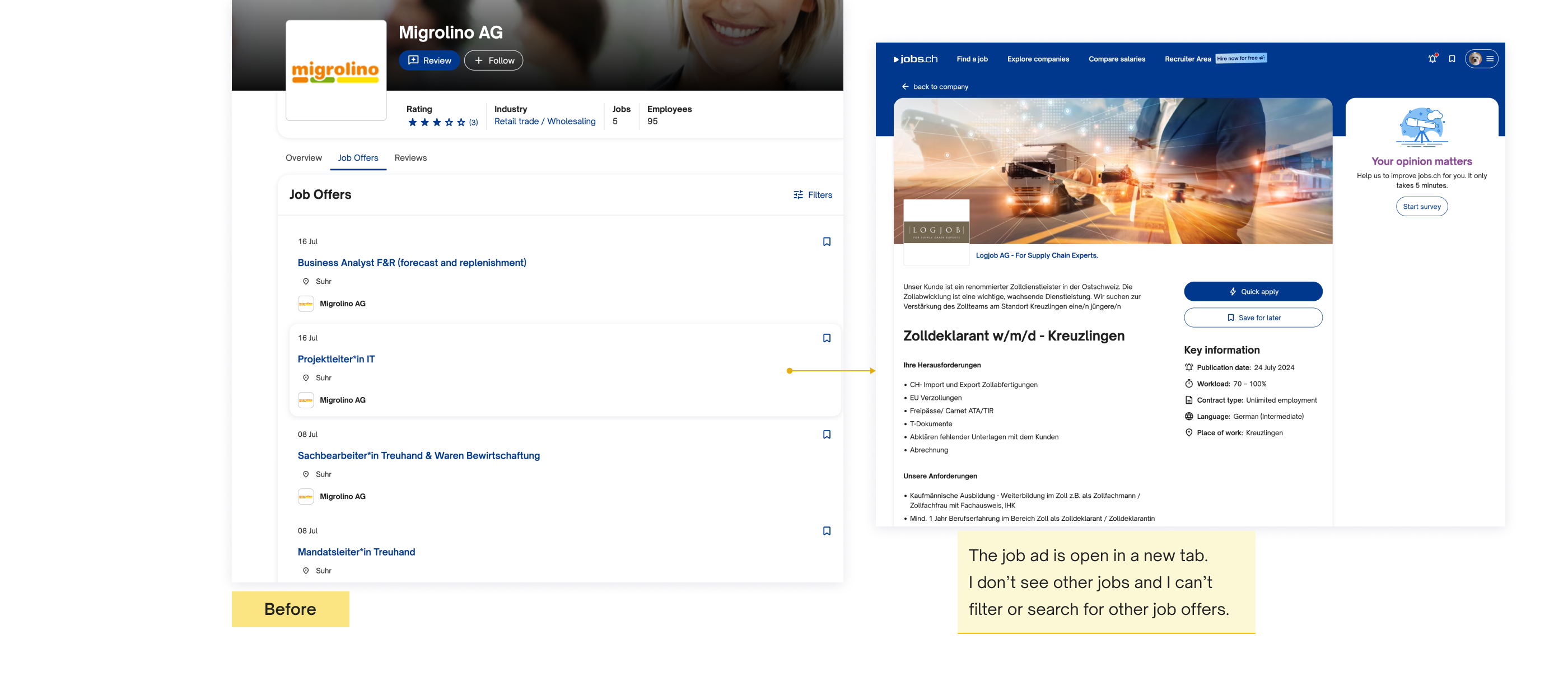Open saved jobs bookmark in header
Viewport: 1568px width, 681px height.
pos(1452,59)
